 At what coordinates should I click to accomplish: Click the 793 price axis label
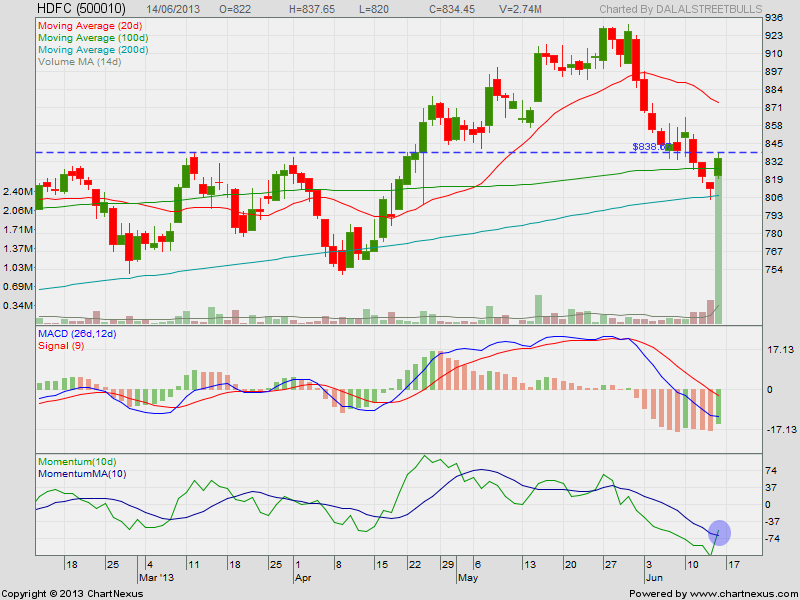[774, 216]
